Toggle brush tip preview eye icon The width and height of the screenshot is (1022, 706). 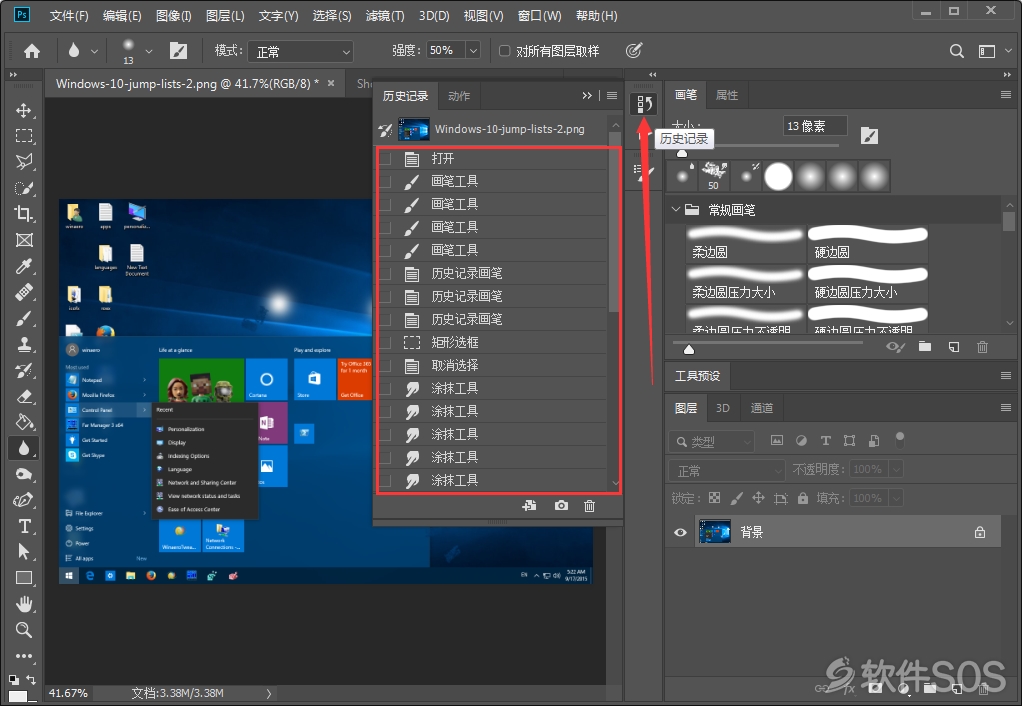pos(896,347)
